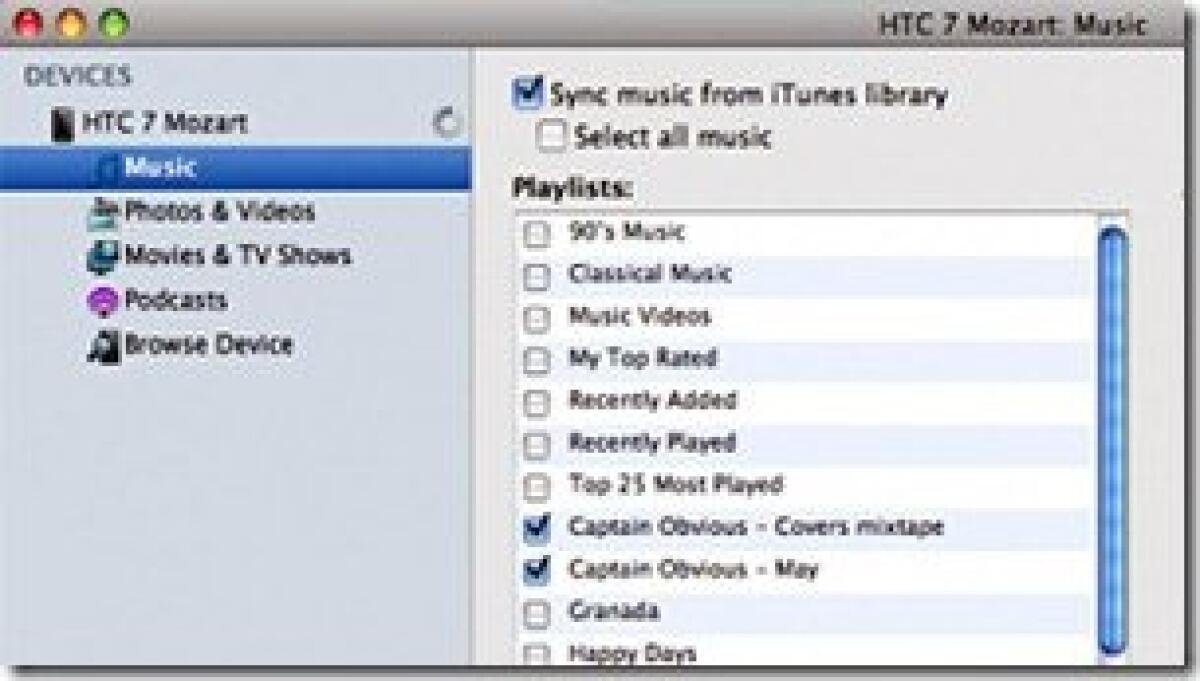
Task: Enable the Classical Music playlist
Action: pos(537,274)
